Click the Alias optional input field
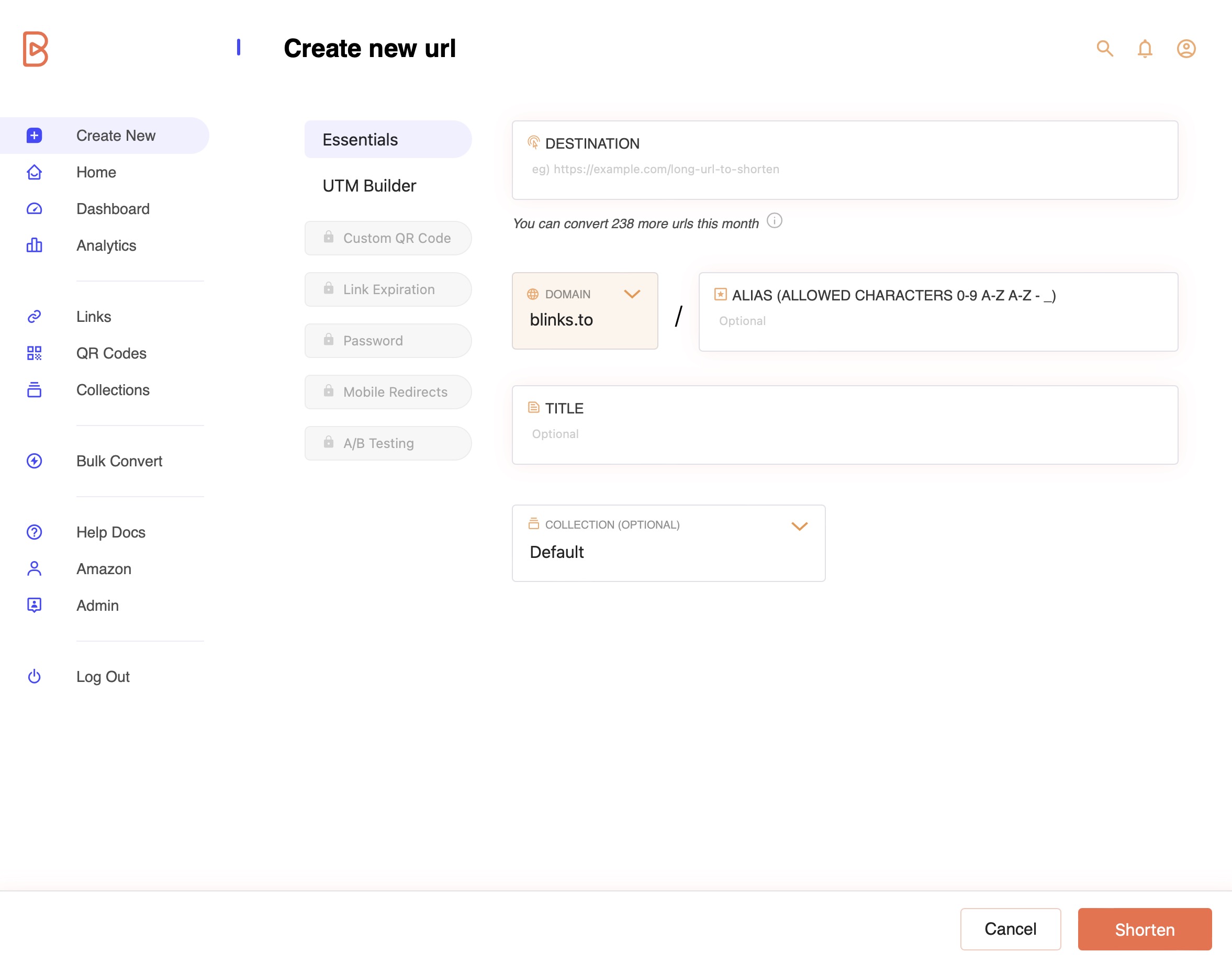 [x=937, y=321]
